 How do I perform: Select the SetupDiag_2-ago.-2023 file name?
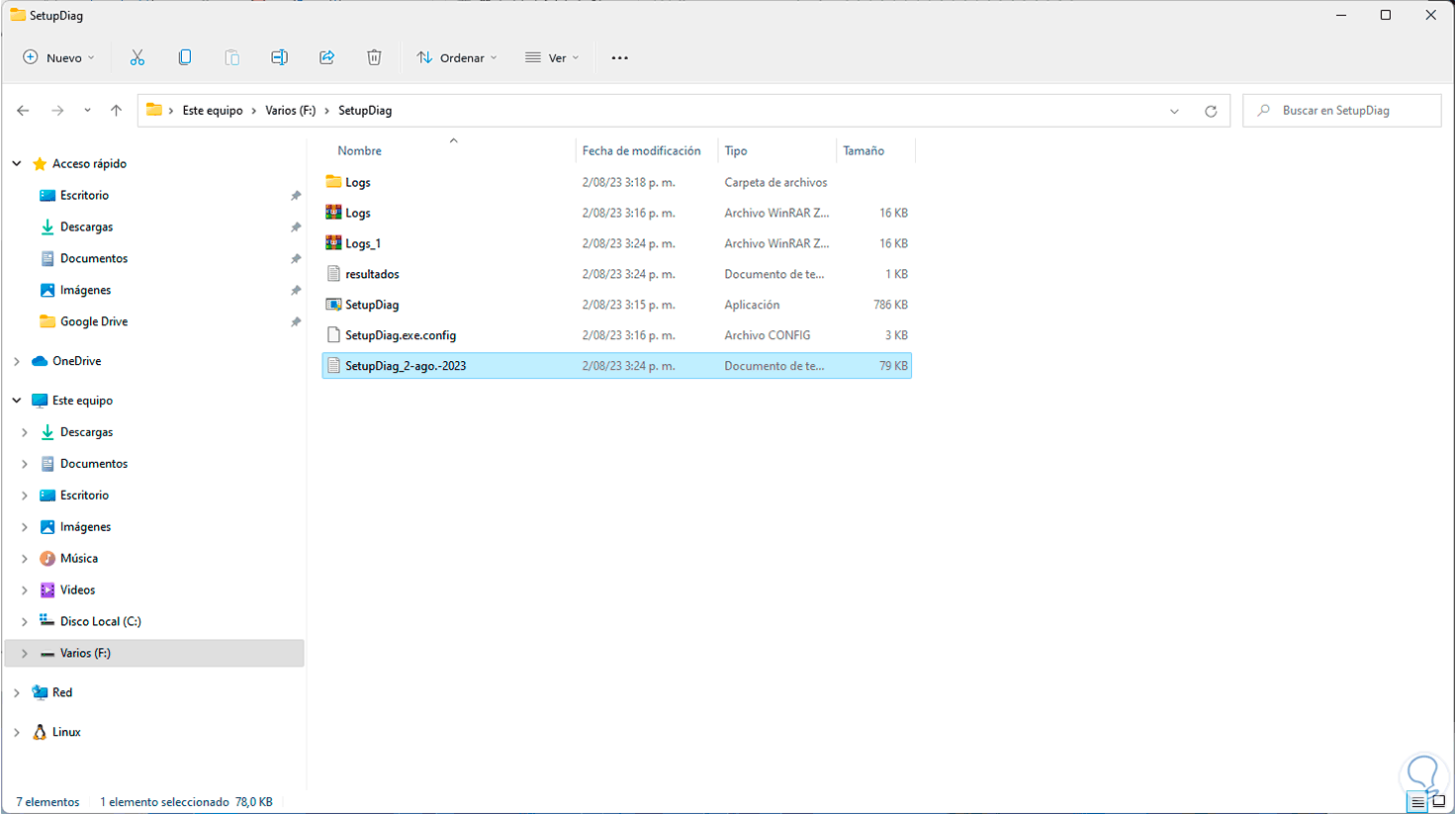pos(406,366)
